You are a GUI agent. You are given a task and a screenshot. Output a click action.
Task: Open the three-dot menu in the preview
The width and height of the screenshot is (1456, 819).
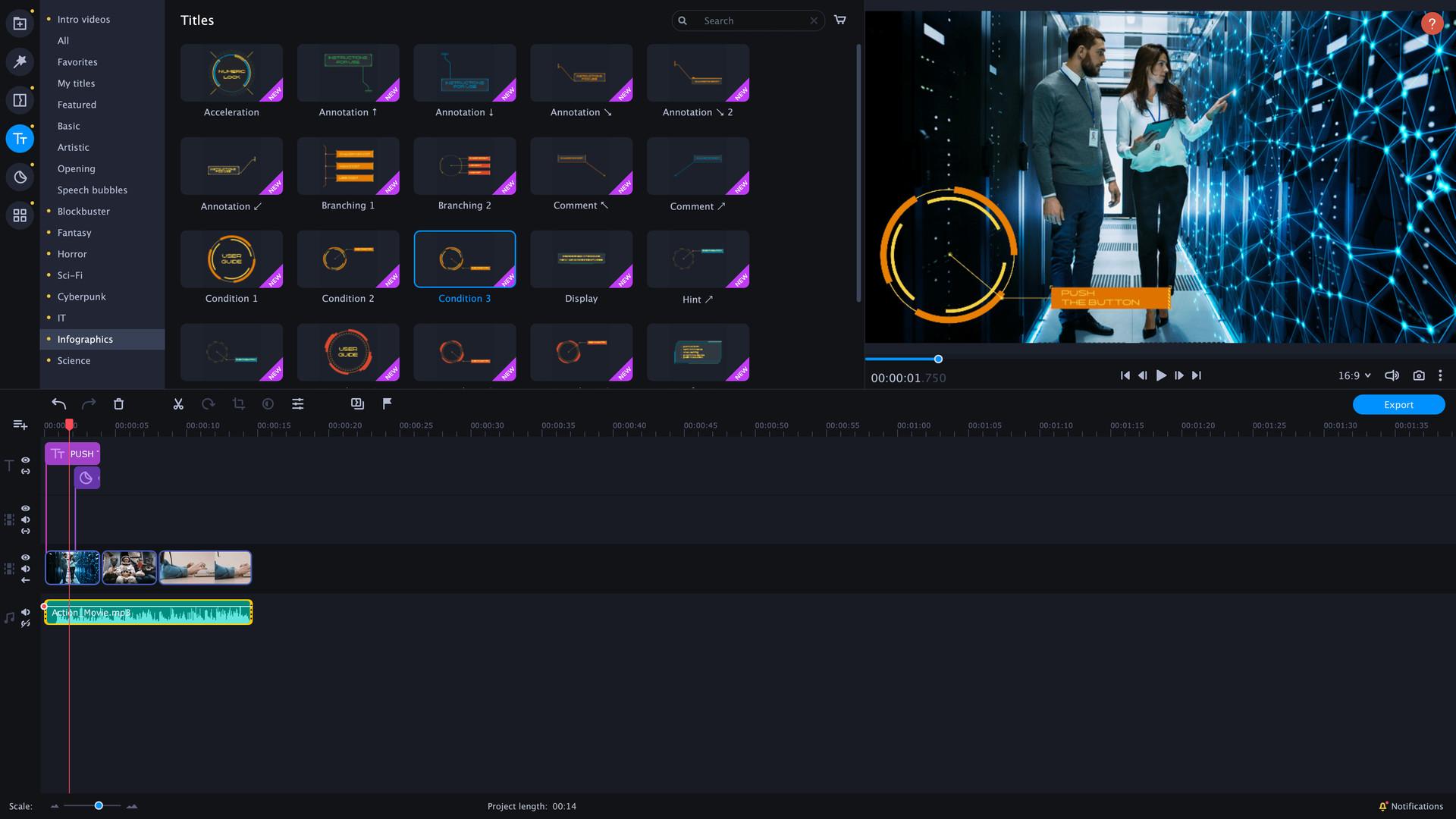(x=1440, y=375)
